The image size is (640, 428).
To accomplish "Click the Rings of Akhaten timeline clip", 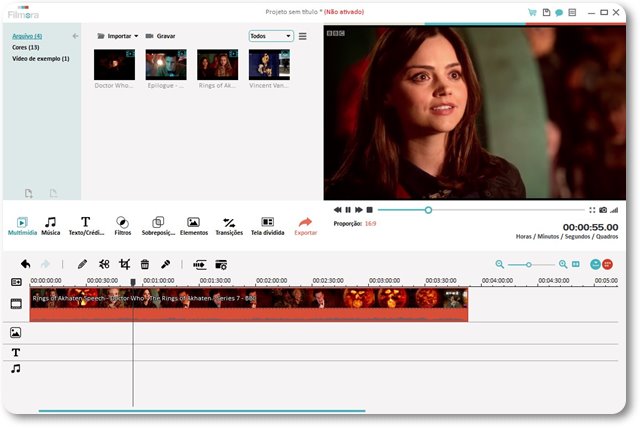I will (249, 304).
